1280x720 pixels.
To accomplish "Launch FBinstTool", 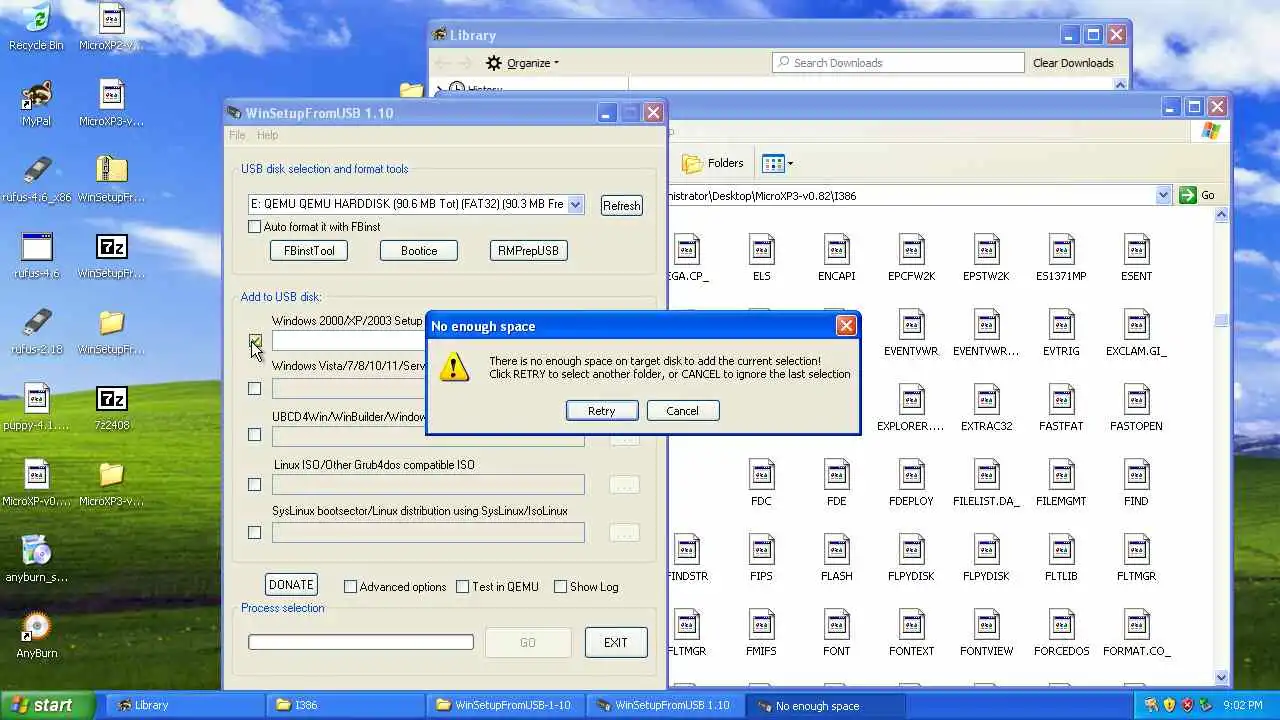I will [309, 251].
